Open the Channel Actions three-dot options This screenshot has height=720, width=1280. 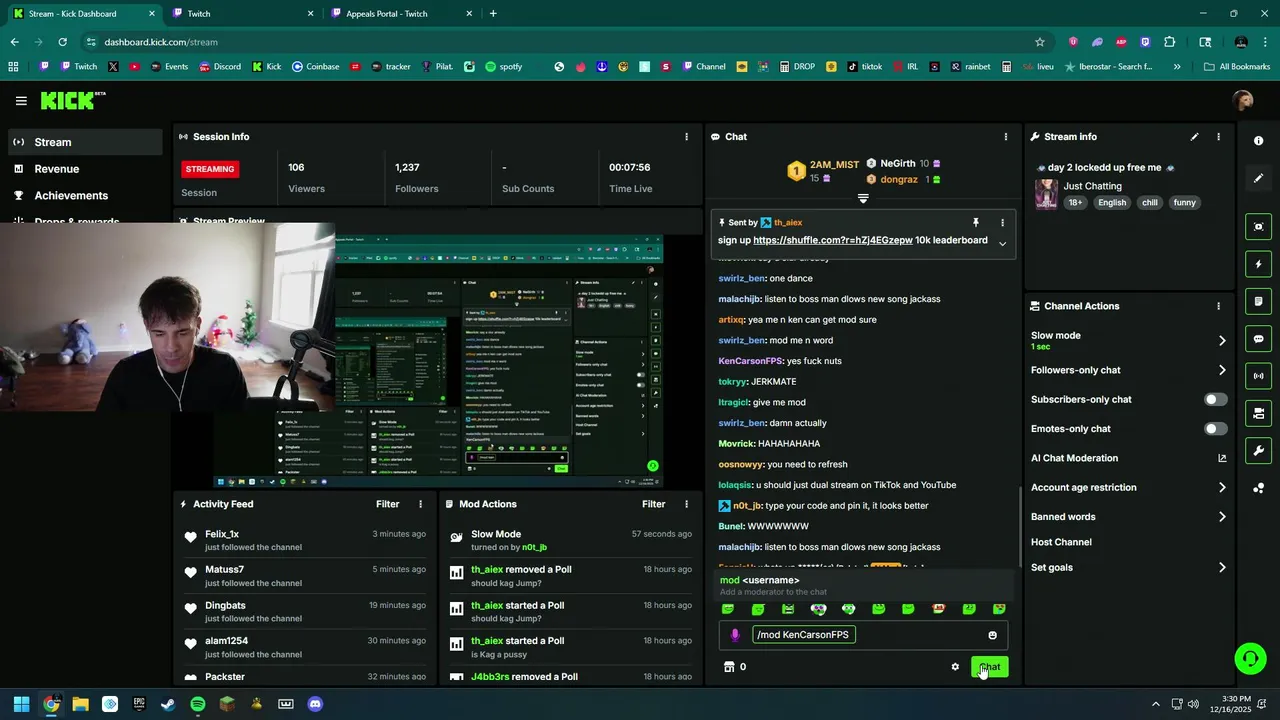coord(1218,306)
